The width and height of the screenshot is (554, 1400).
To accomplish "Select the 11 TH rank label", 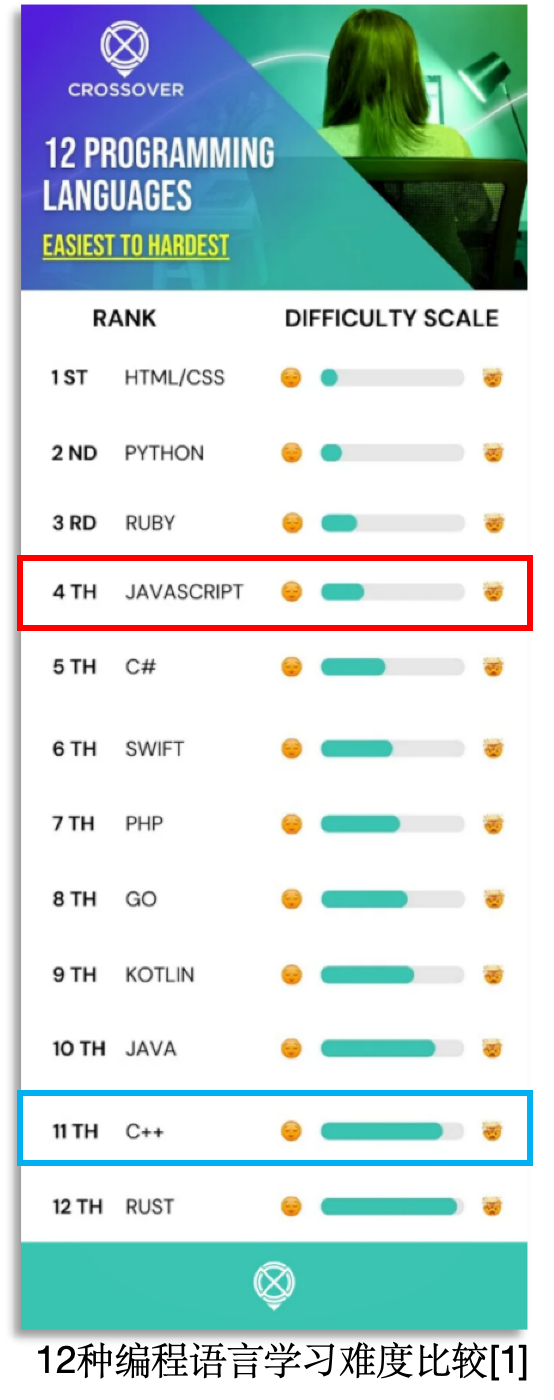I will (x=76, y=1131).
